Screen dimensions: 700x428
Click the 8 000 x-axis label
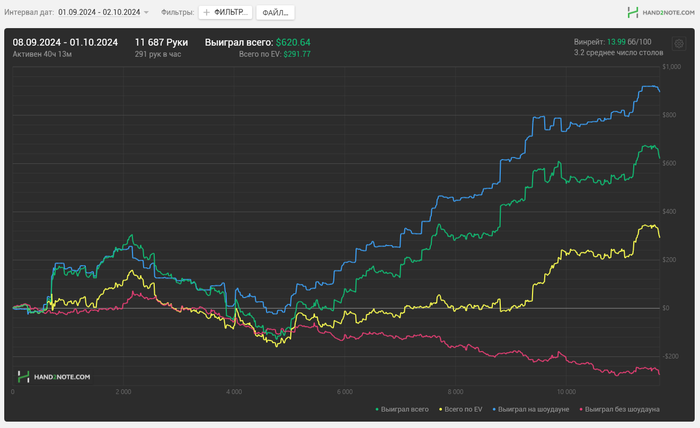pyautogui.click(x=455, y=392)
